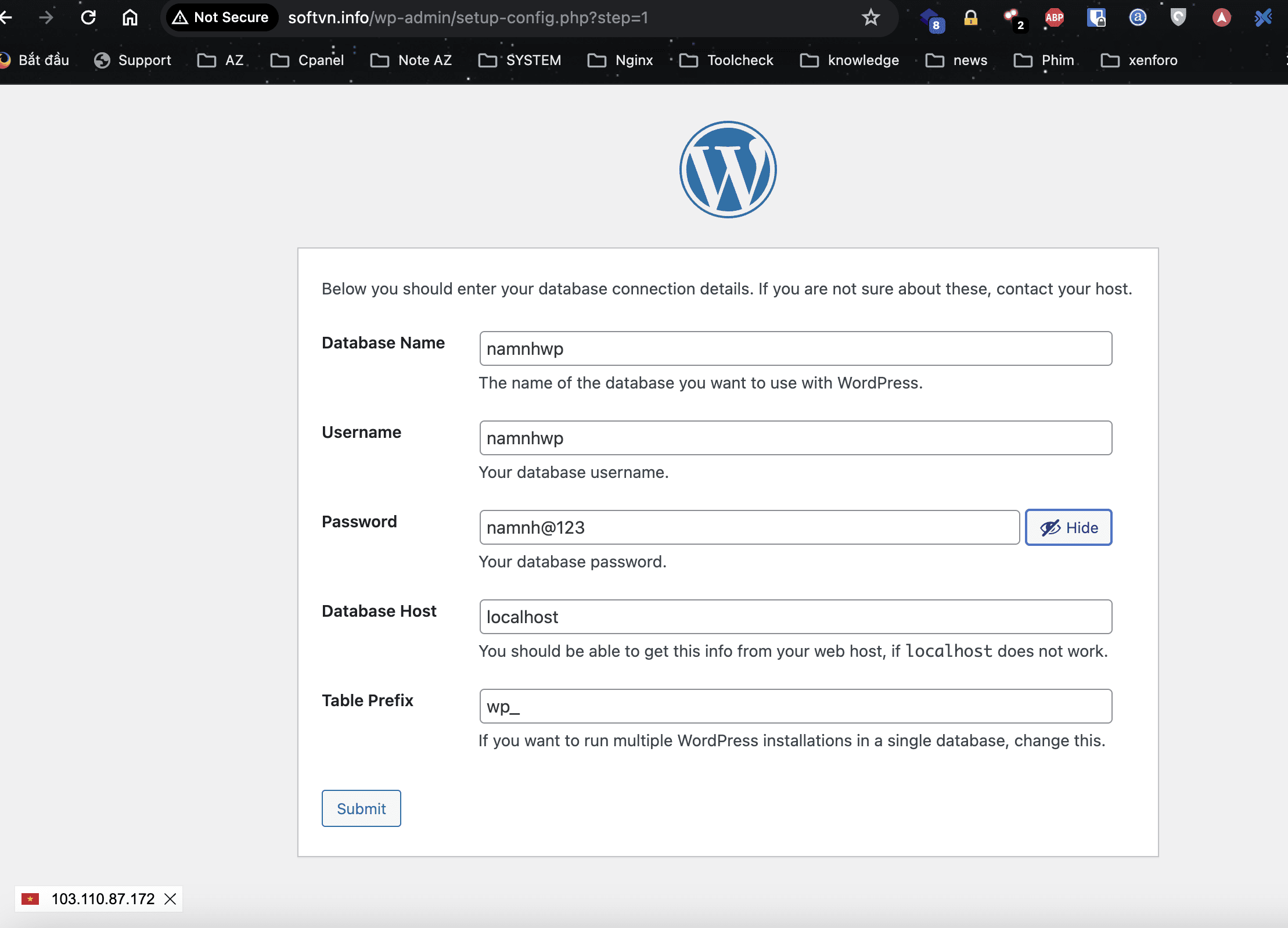Open the Adblock Plus extension icon
This screenshot has width=1288, height=928.
point(1054,17)
